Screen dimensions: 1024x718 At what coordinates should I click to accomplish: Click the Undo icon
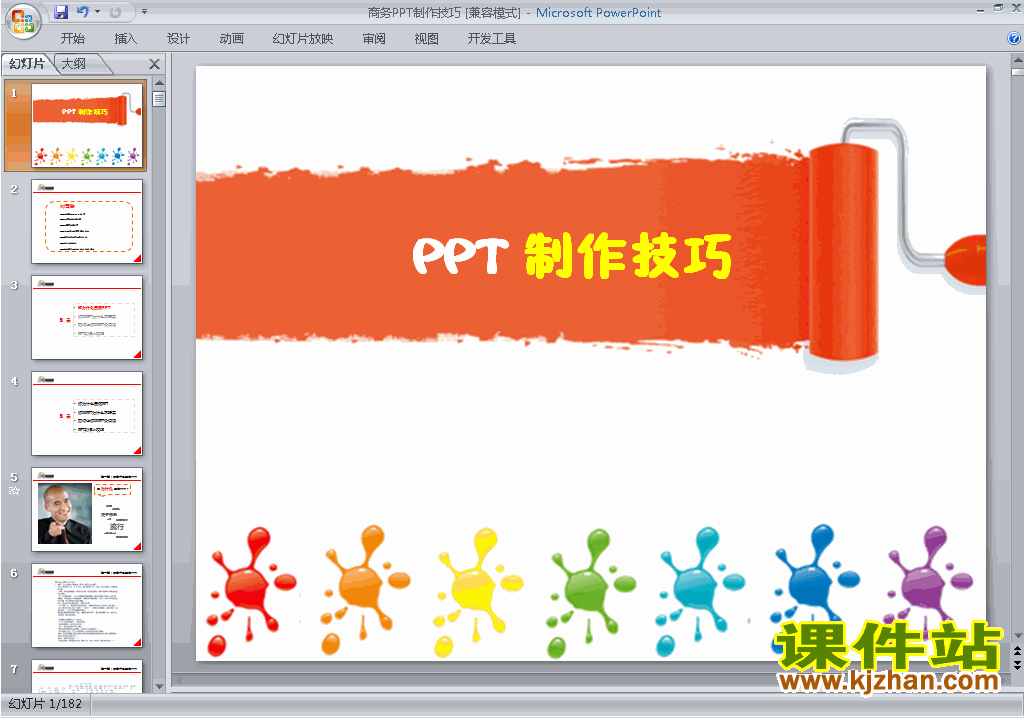pos(83,12)
